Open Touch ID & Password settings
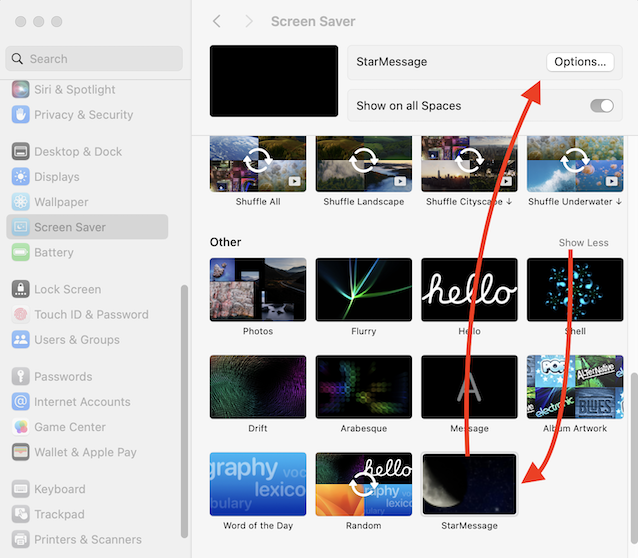 point(91,315)
